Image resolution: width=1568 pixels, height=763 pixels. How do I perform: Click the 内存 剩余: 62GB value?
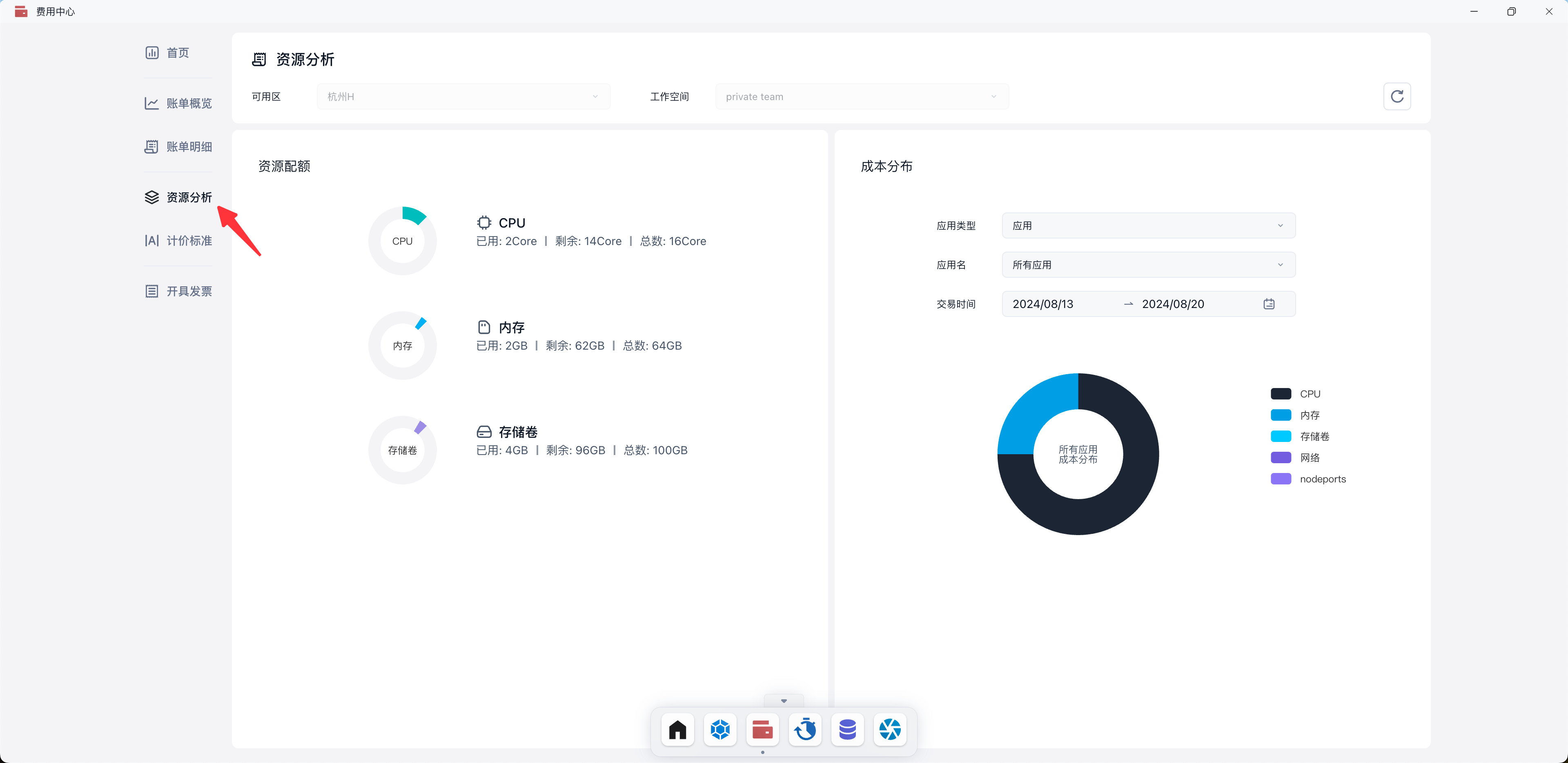pos(575,346)
